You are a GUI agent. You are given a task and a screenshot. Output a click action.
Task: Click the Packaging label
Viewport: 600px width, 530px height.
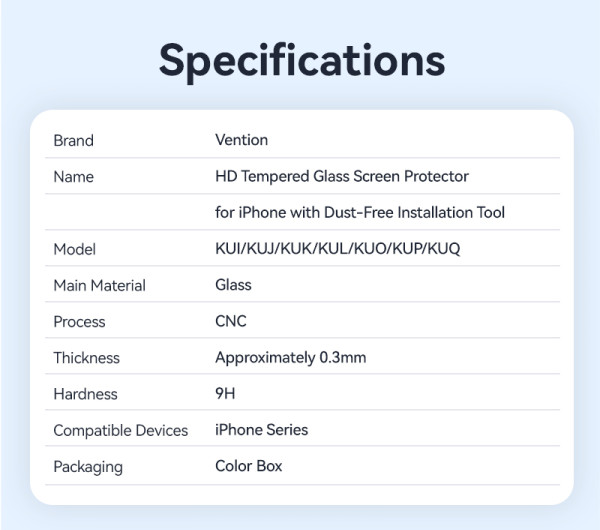pyautogui.click(x=88, y=467)
